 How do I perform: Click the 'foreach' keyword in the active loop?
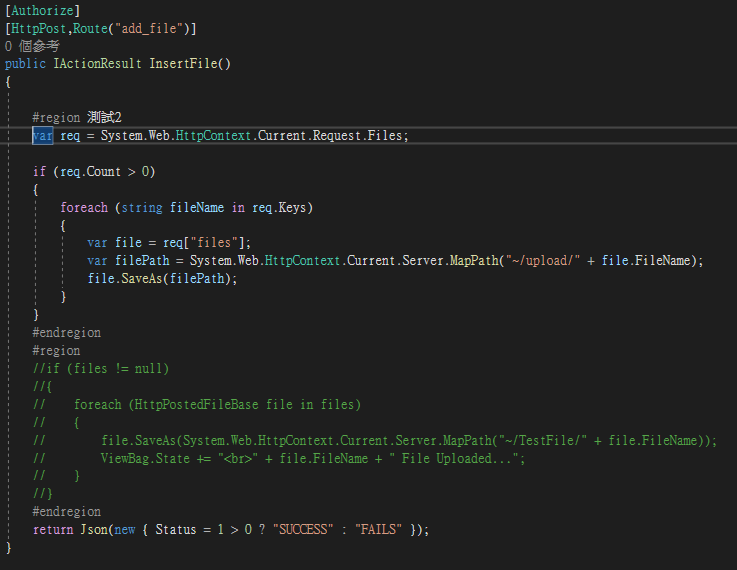point(84,207)
